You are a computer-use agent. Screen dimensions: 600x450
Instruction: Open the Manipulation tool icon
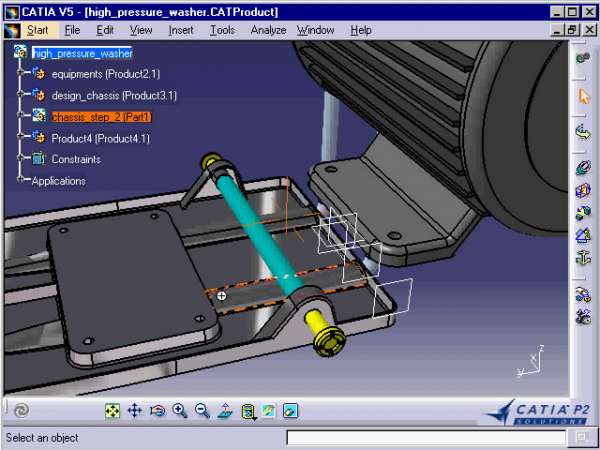[x=583, y=295]
